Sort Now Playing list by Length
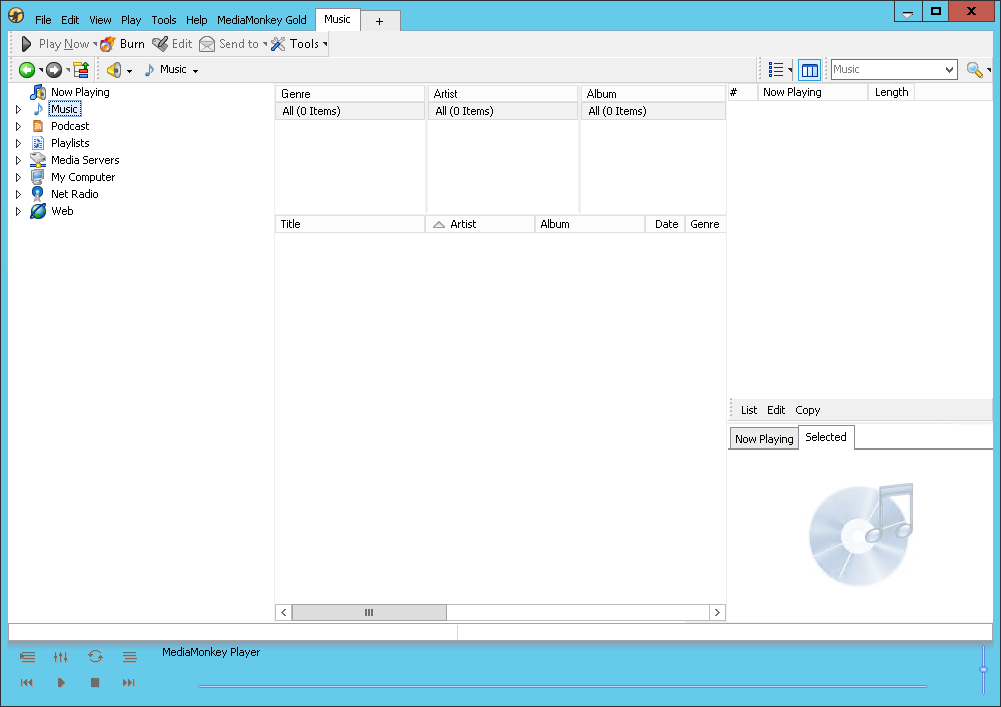 [891, 92]
